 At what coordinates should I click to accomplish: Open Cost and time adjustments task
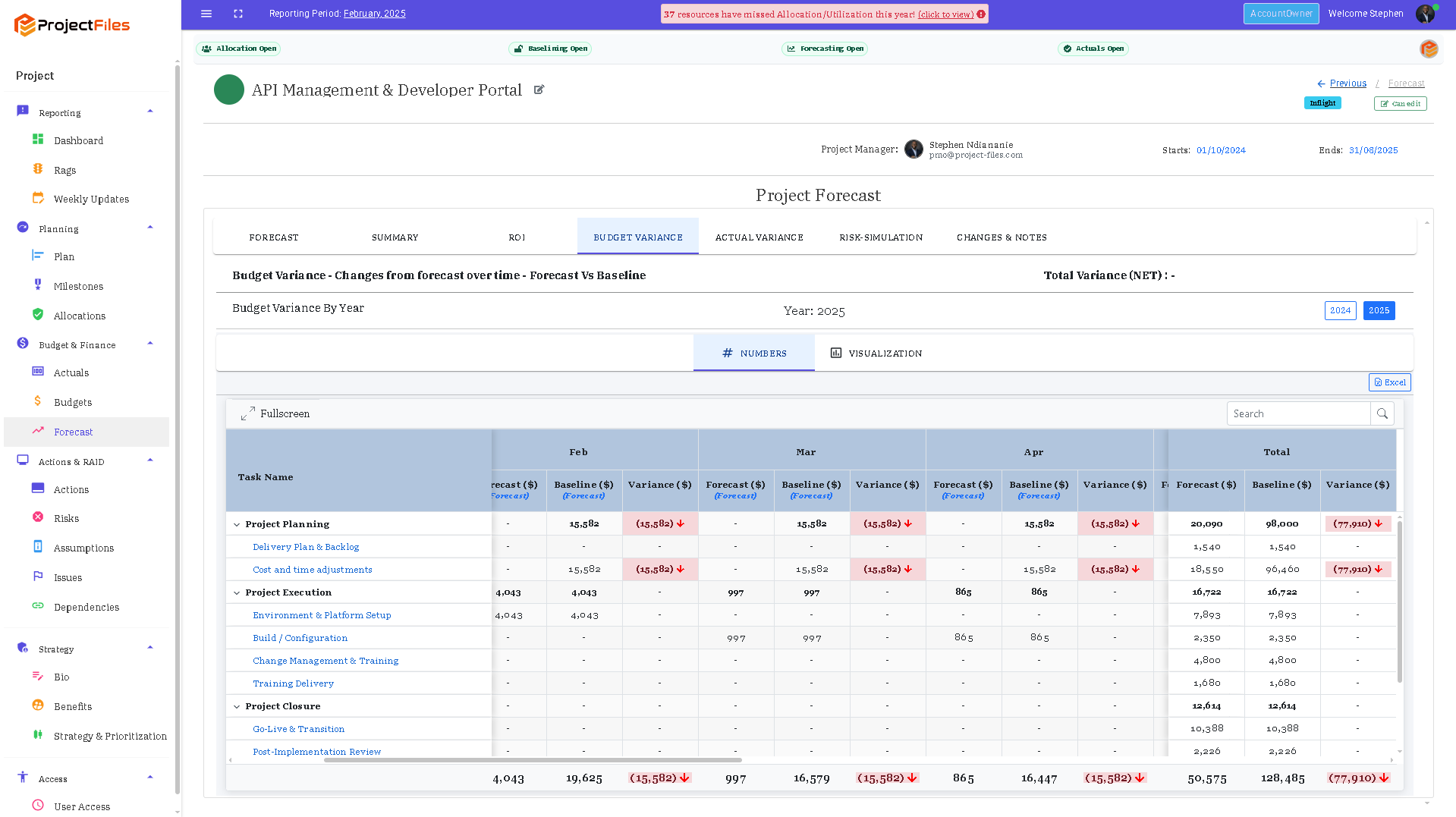click(313, 570)
